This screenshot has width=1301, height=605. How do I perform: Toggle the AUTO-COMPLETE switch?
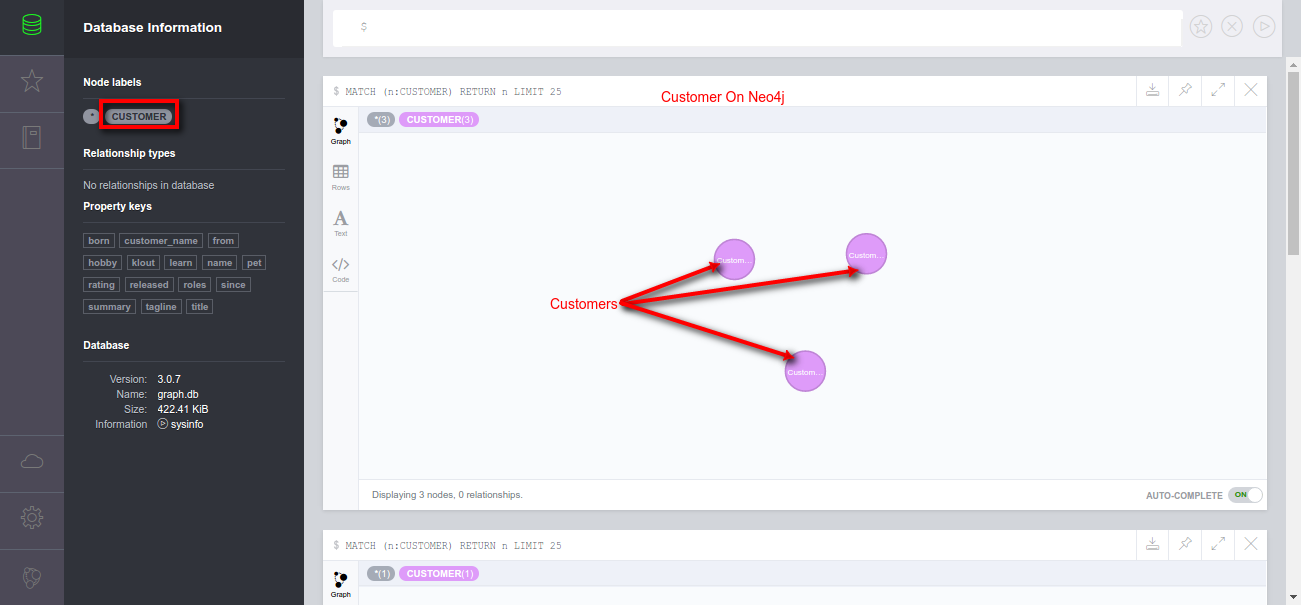pos(1245,495)
